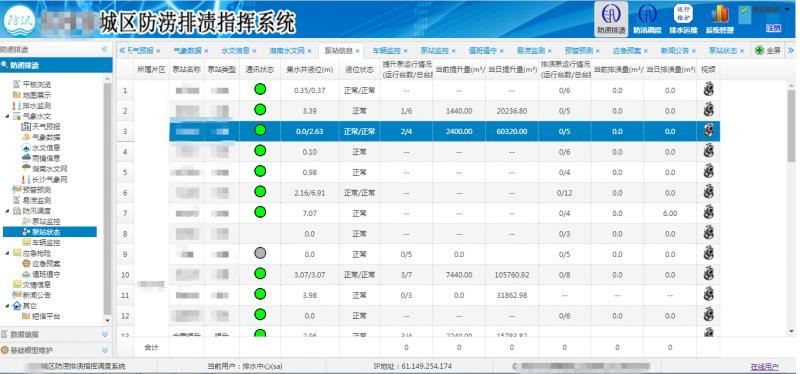Image resolution: width=800 pixels, height=374 pixels.
Task: Collapse the 气象水文 tree node
Action: click(8, 116)
